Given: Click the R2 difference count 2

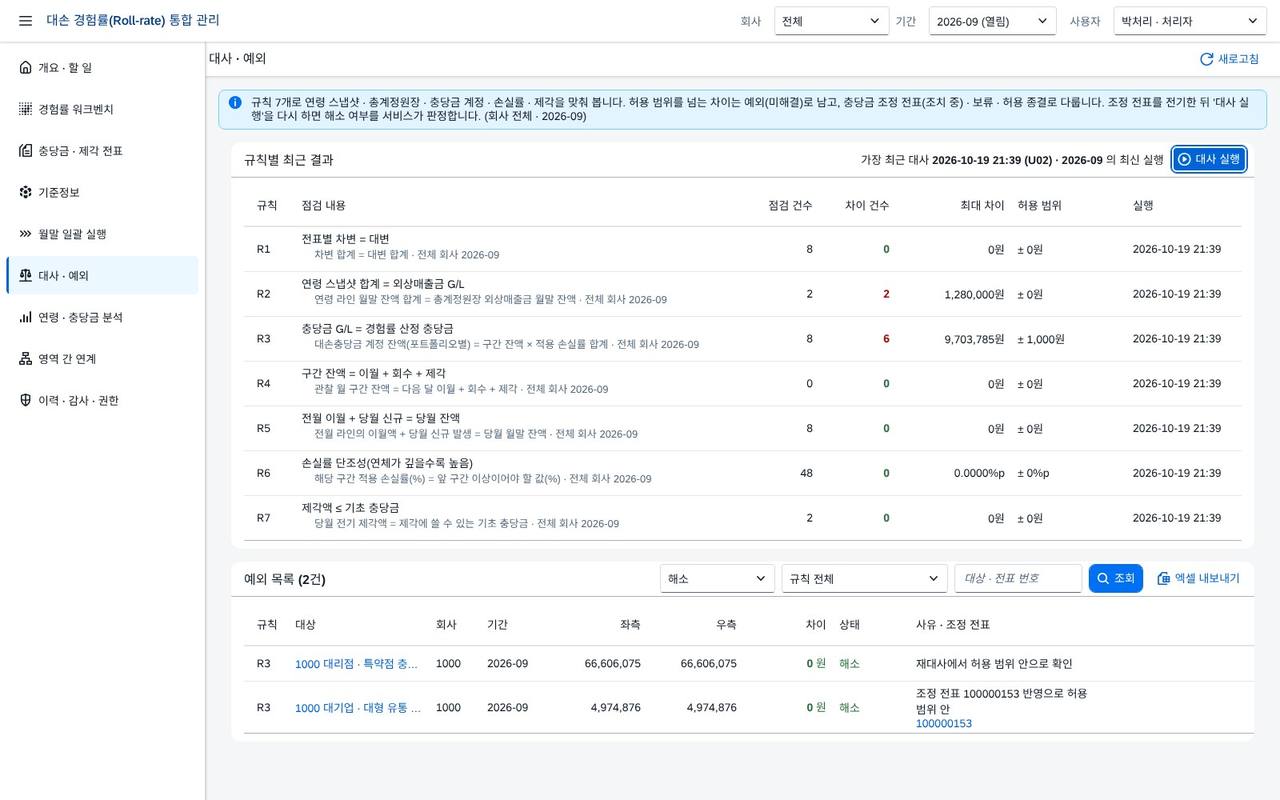Looking at the screenshot, I should (x=886, y=294).
